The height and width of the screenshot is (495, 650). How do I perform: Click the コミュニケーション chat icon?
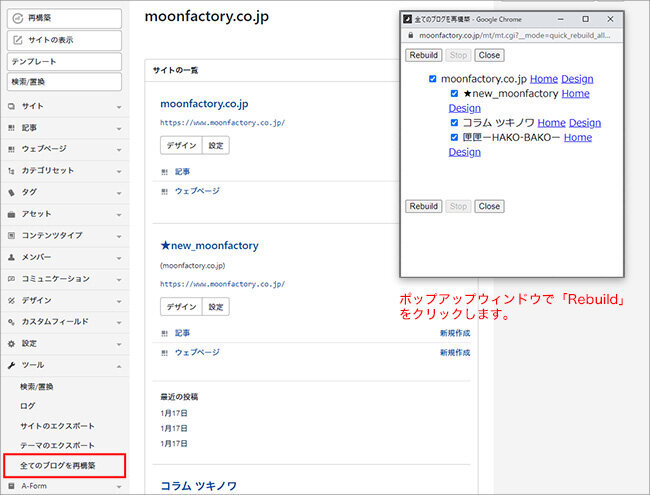point(11,279)
